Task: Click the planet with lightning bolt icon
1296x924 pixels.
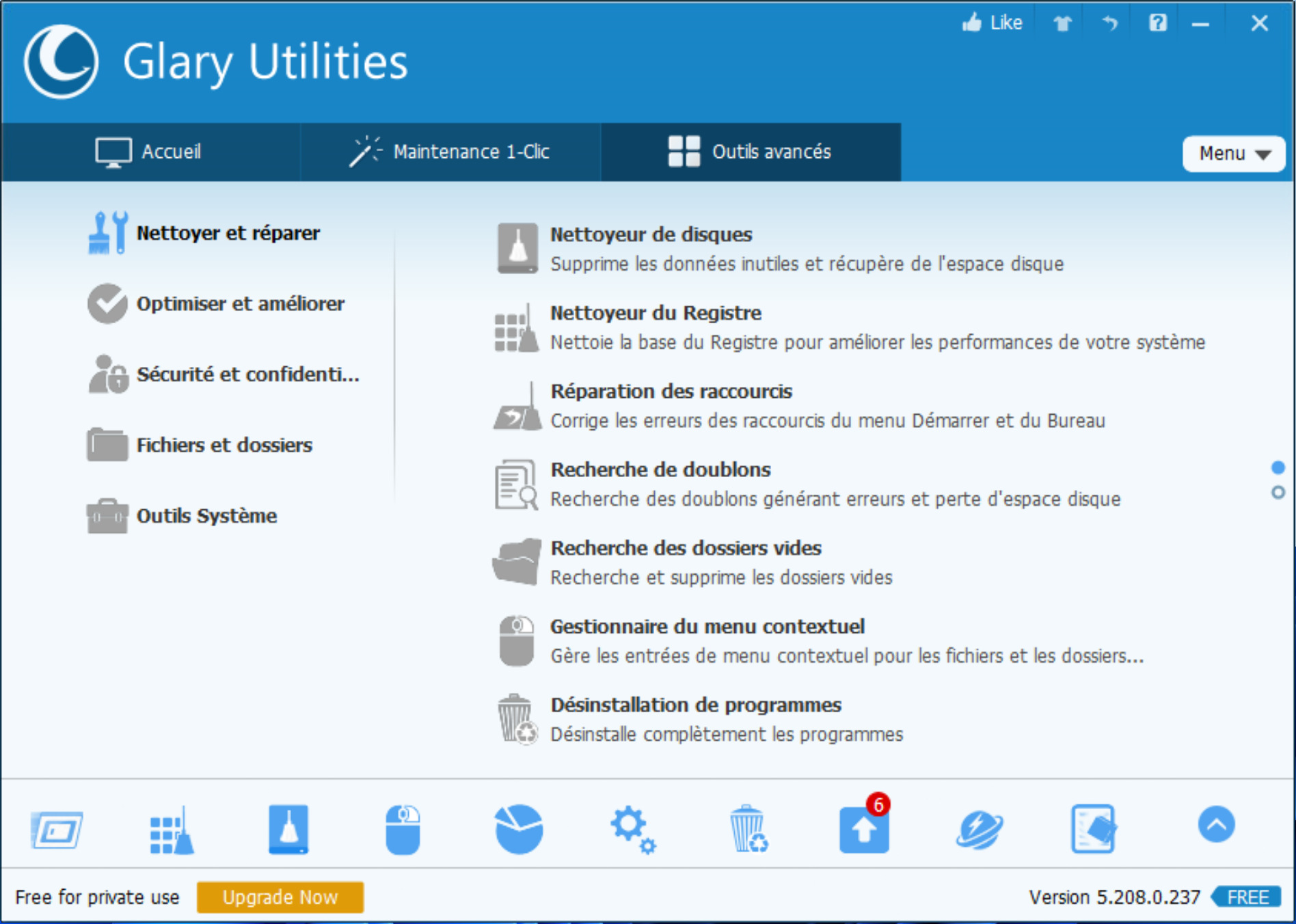Action: (980, 829)
